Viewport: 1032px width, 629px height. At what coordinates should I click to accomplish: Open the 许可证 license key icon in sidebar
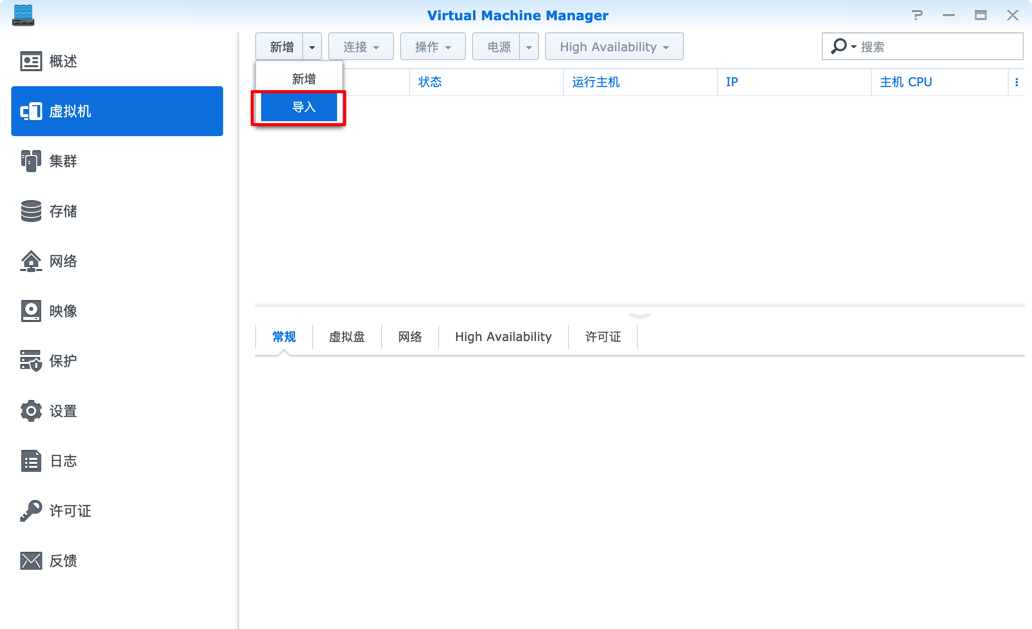(x=31, y=511)
